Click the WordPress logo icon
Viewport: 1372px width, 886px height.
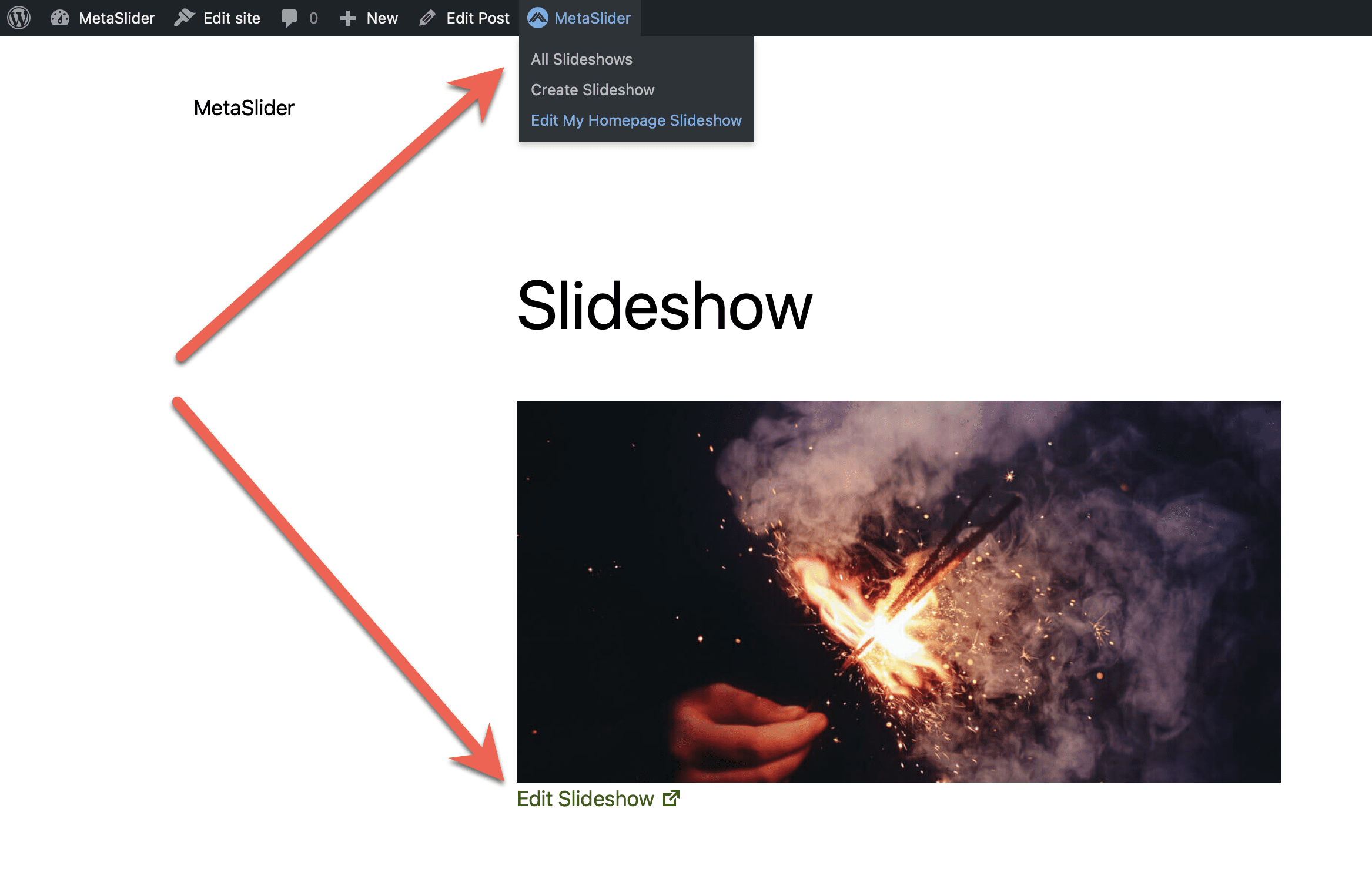tap(19, 18)
